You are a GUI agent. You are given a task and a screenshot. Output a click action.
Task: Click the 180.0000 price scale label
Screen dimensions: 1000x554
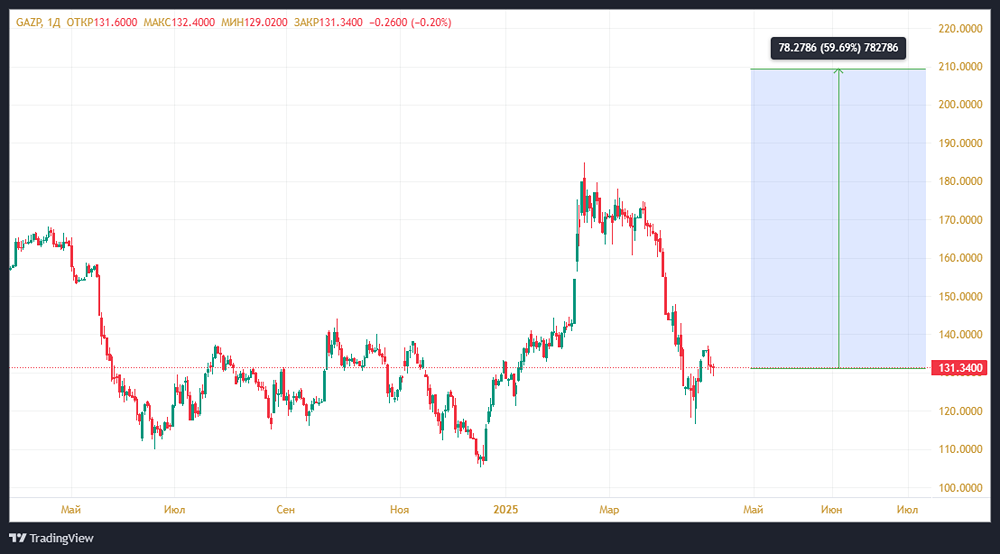click(x=960, y=182)
